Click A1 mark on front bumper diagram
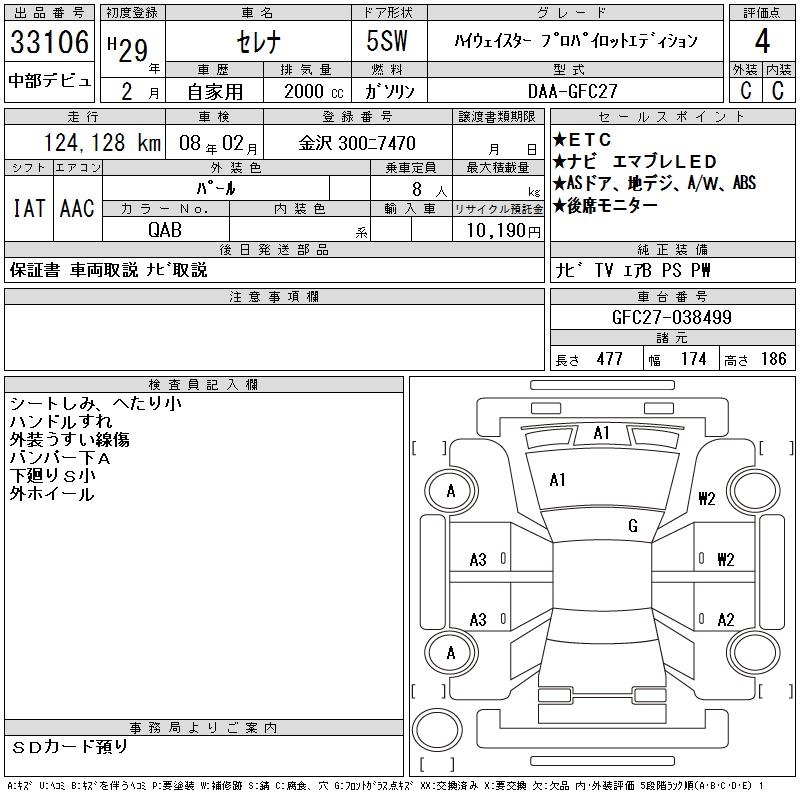Viewport: 800px width, 800px height. [602, 433]
